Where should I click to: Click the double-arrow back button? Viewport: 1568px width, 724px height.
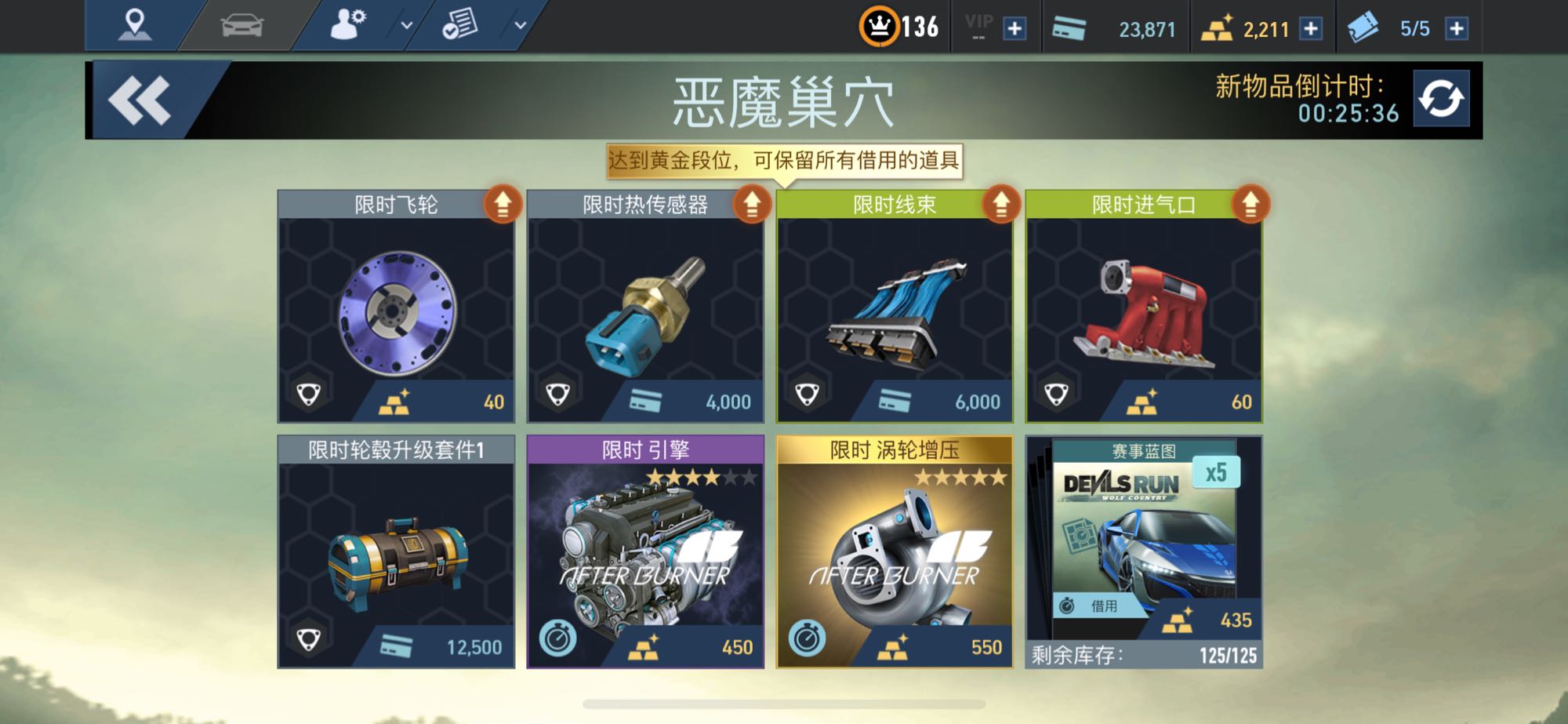tap(140, 100)
